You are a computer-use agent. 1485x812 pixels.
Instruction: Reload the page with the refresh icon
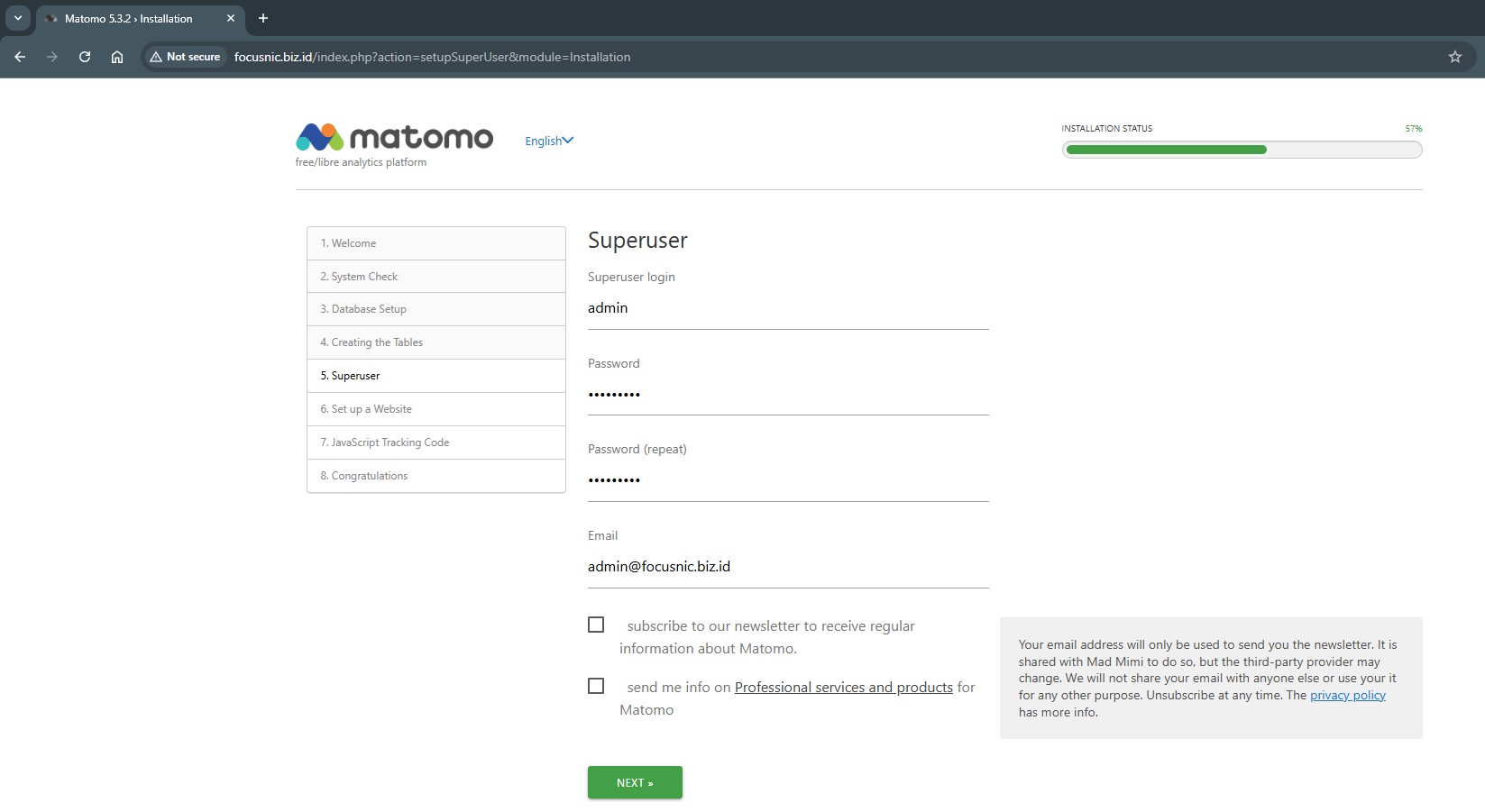[85, 57]
